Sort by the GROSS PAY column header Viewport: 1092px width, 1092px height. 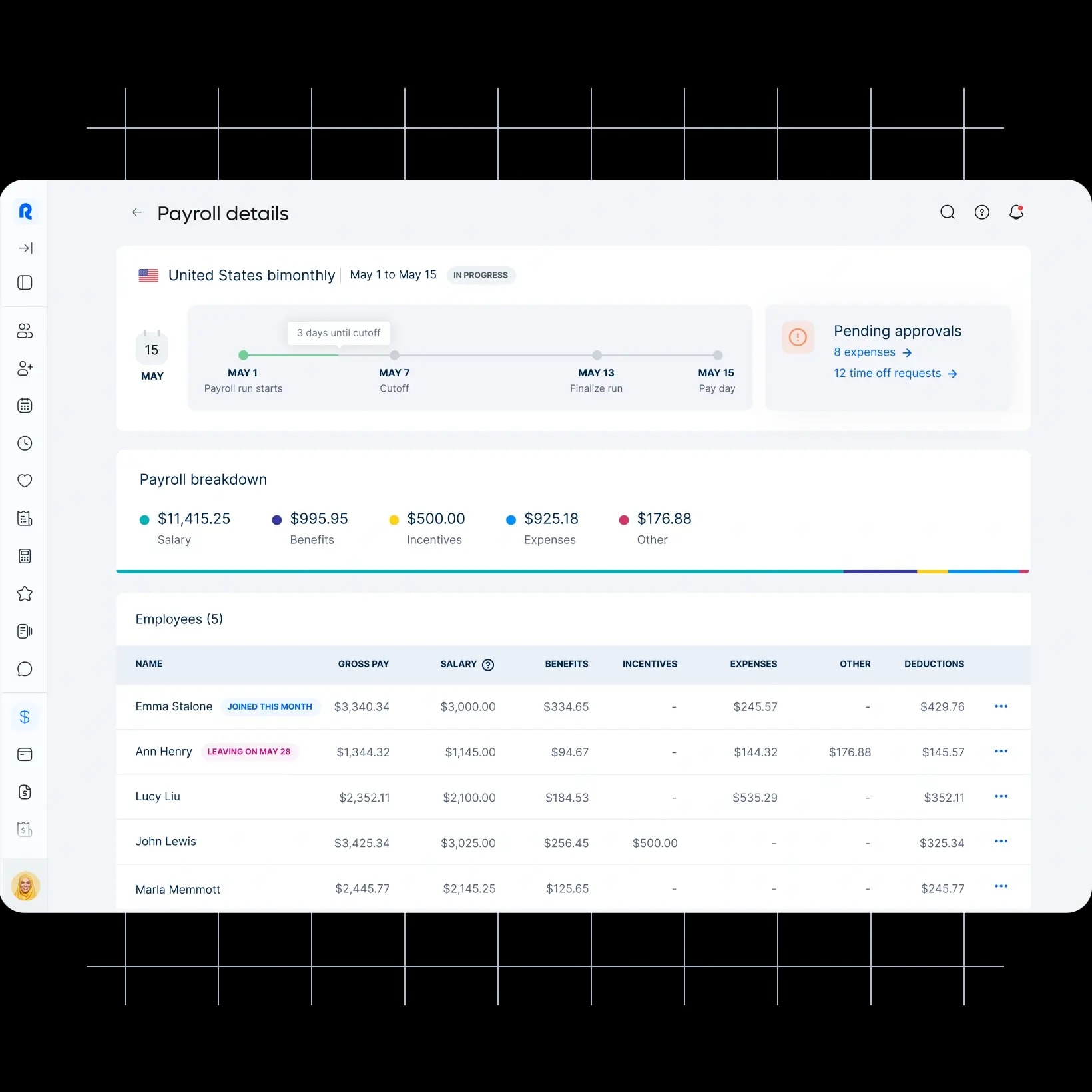(364, 664)
